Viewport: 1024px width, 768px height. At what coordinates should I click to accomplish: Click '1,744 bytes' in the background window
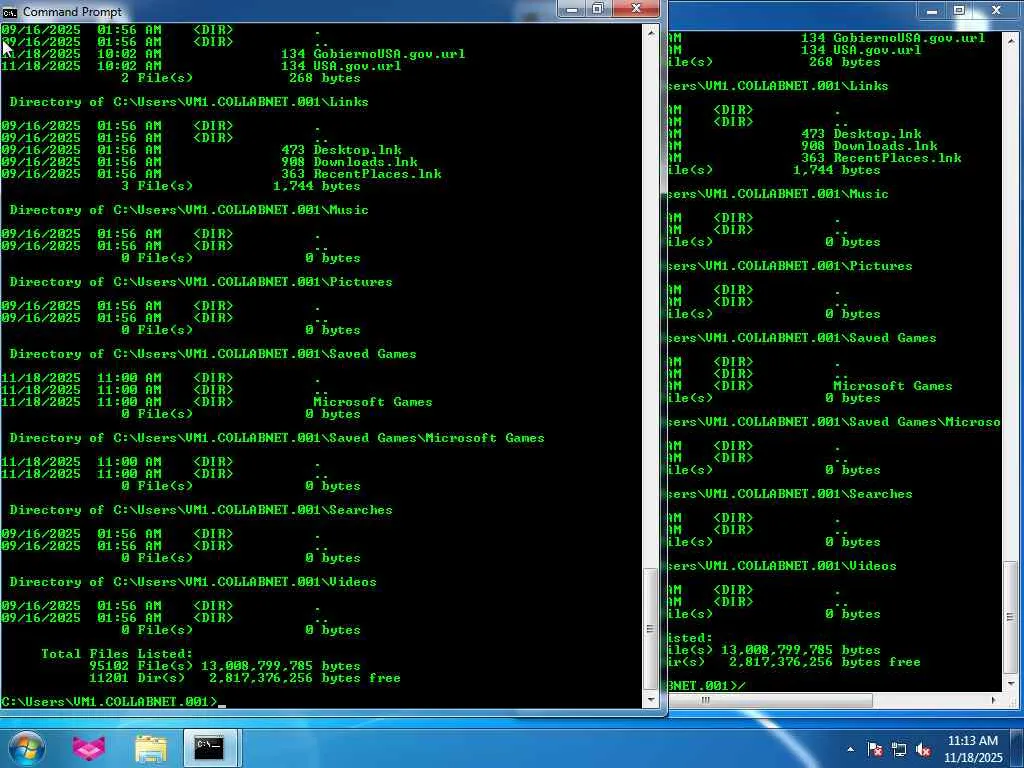(837, 170)
